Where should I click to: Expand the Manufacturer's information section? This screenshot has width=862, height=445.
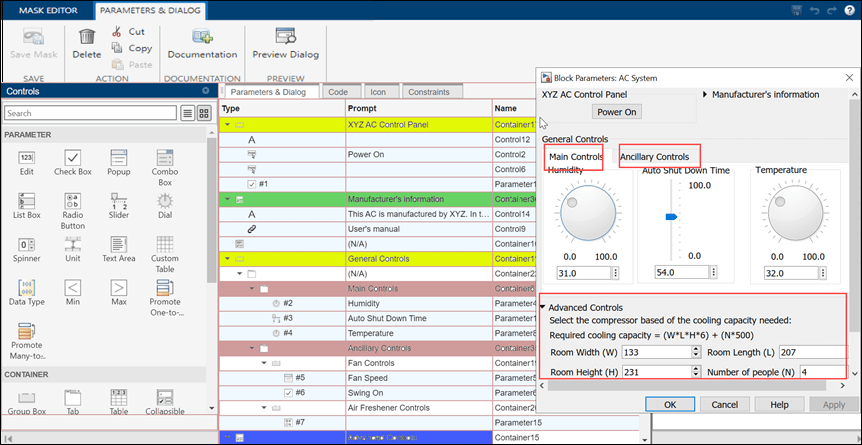(706, 95)
